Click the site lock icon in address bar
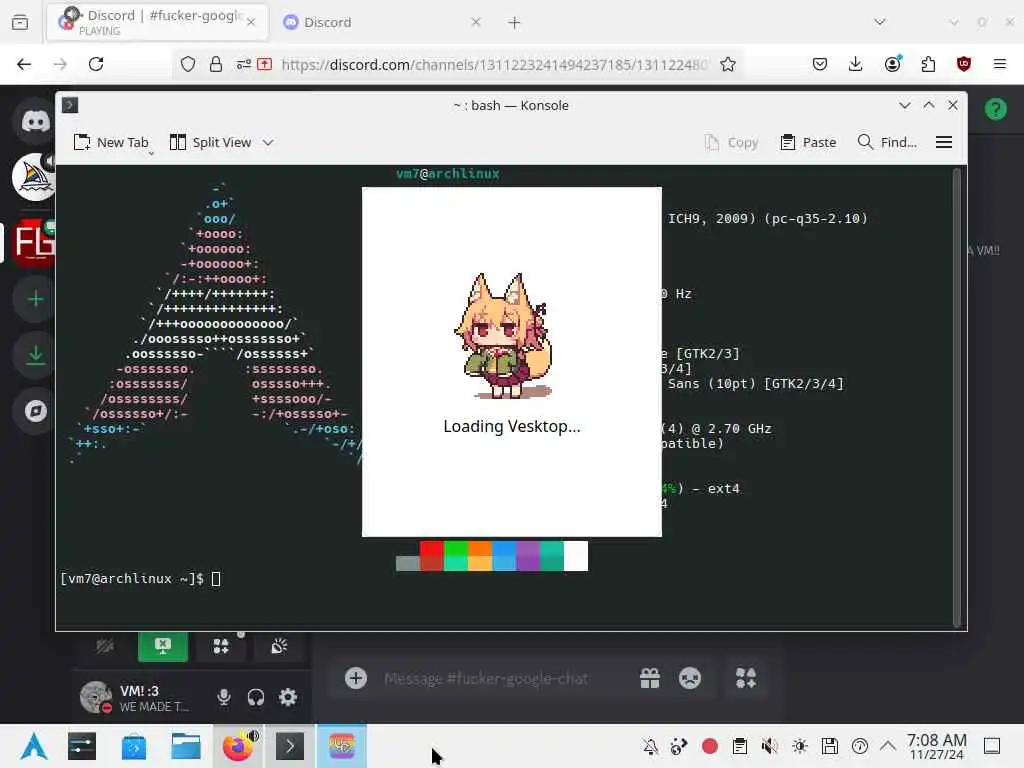Image resolution: width=1024 pixels, height=768 pixels. coord(216,64)
